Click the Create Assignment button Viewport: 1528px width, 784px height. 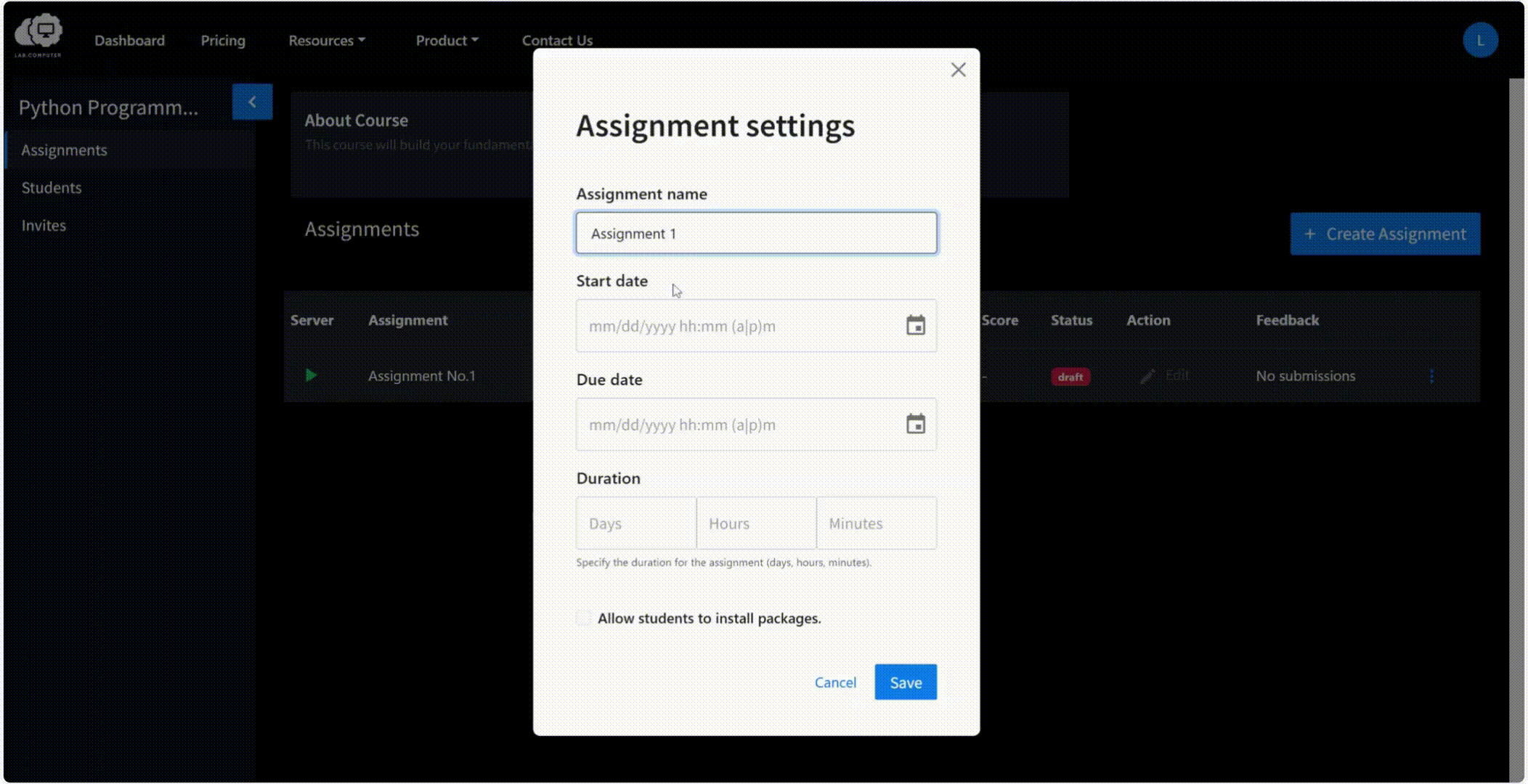1385,234
